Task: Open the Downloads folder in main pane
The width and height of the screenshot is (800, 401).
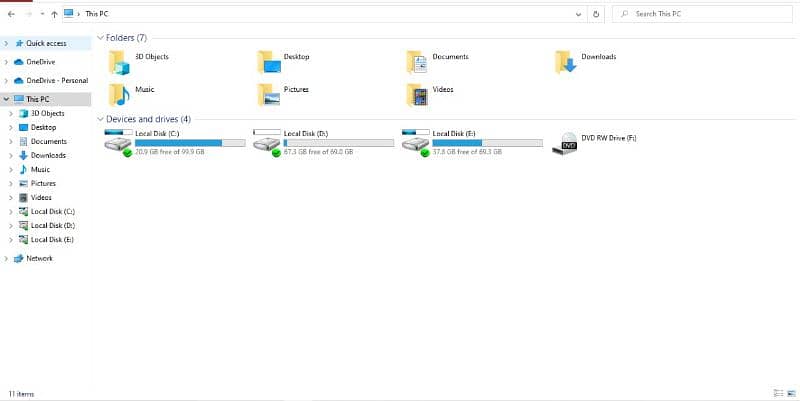Action: point(566,62)
